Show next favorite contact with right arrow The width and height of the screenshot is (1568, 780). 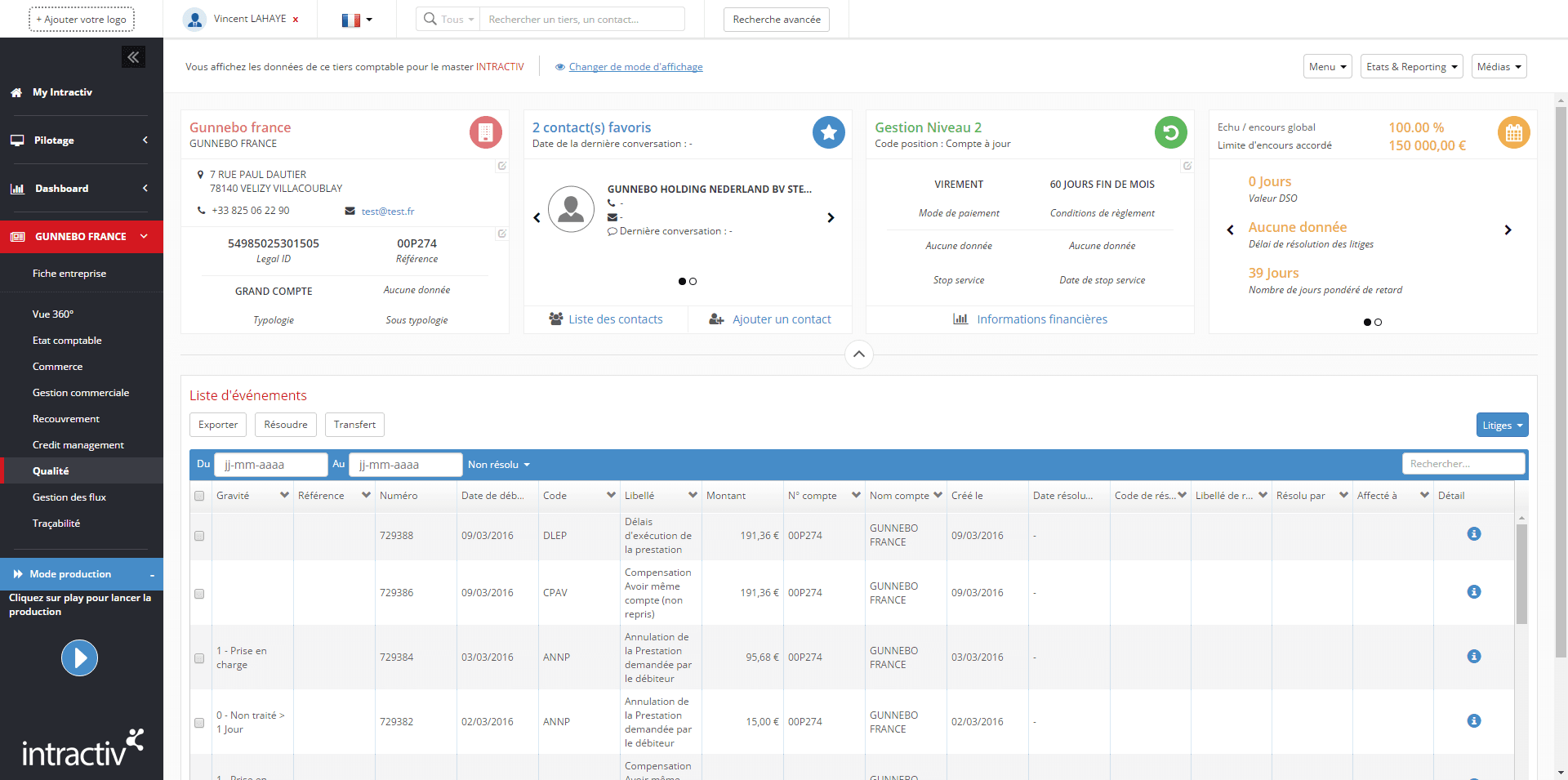click(831, 218)
